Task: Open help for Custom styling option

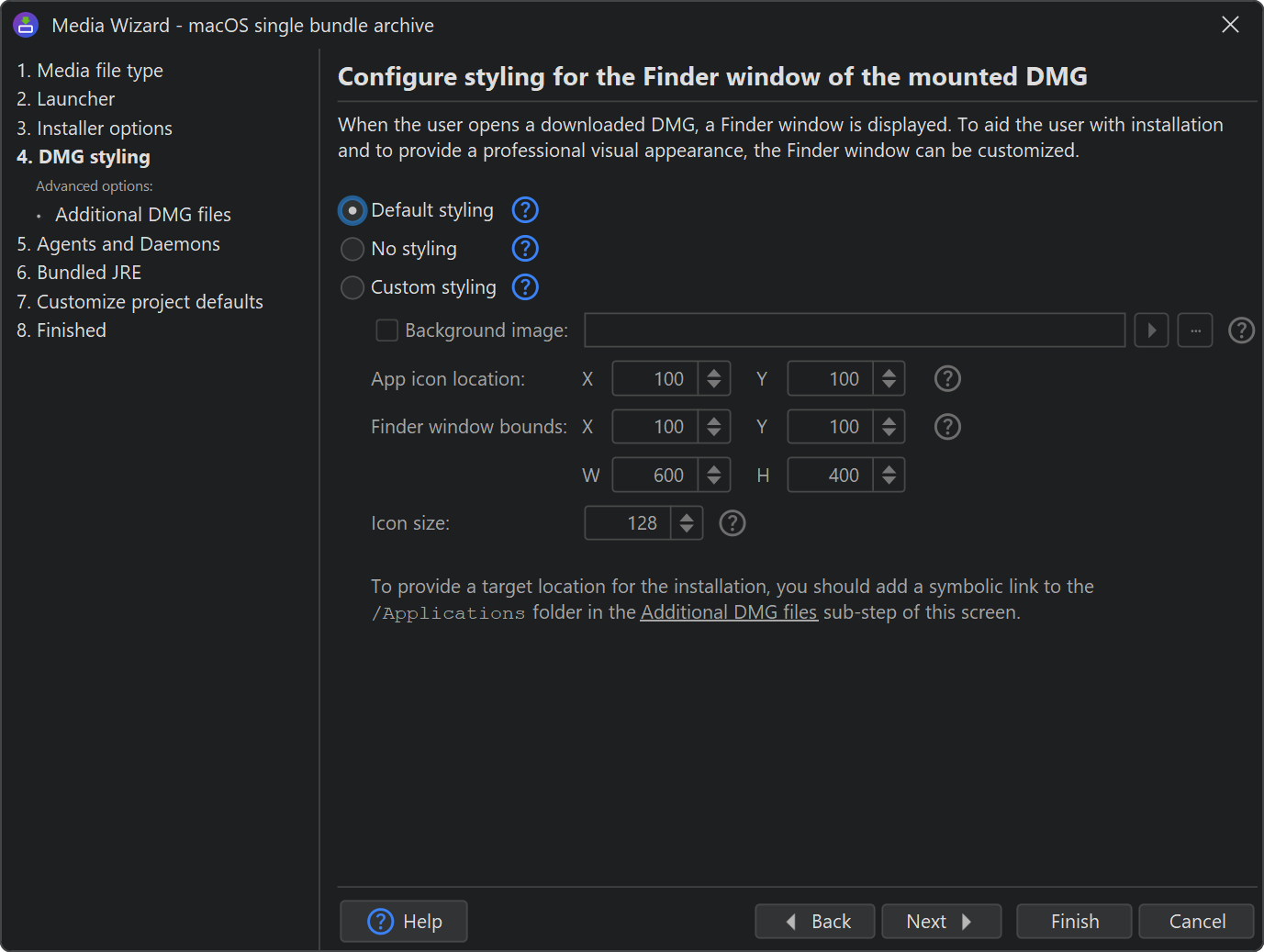Action: tap(525, 287)
